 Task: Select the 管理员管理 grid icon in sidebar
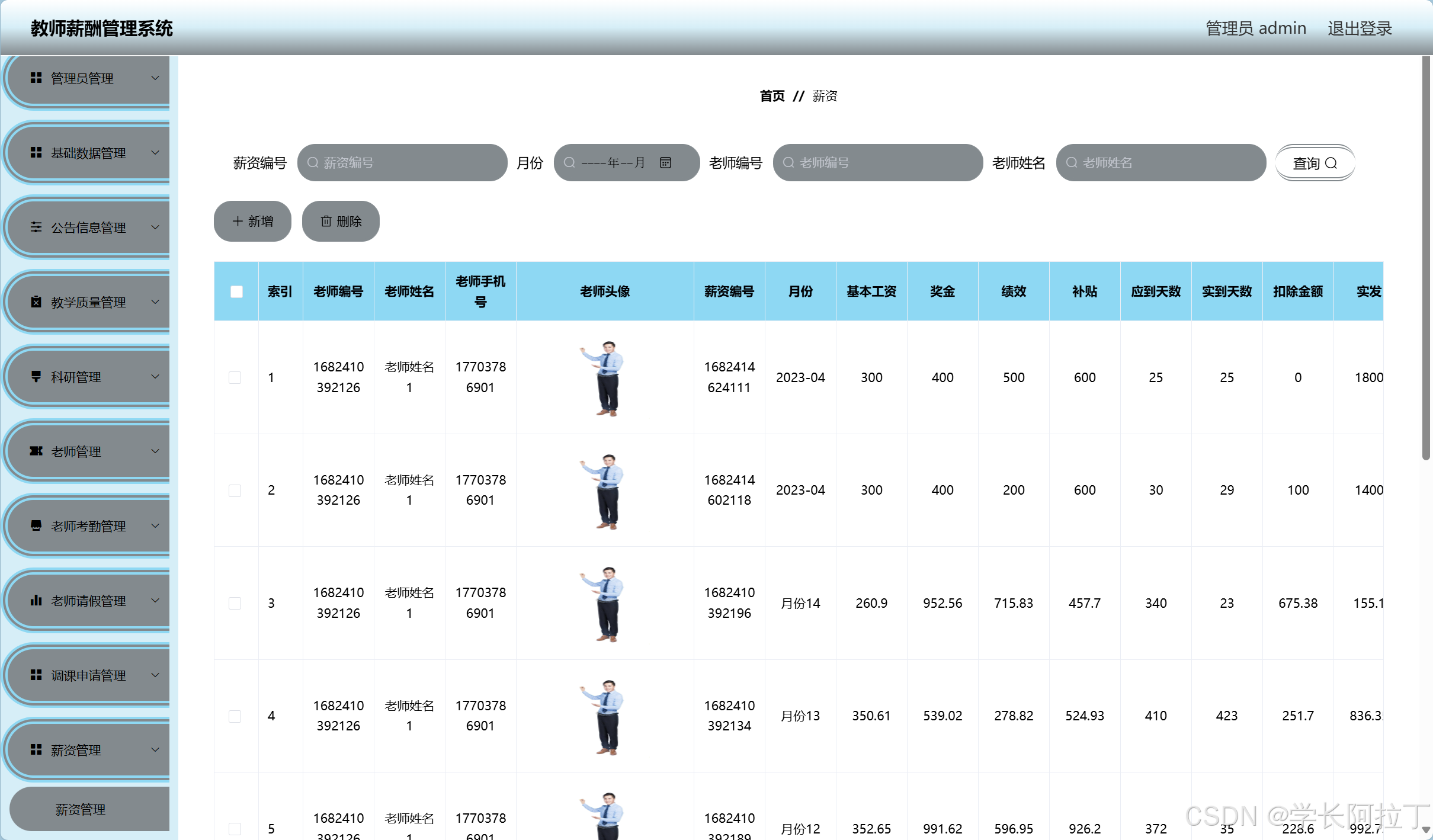pos(35,78)
